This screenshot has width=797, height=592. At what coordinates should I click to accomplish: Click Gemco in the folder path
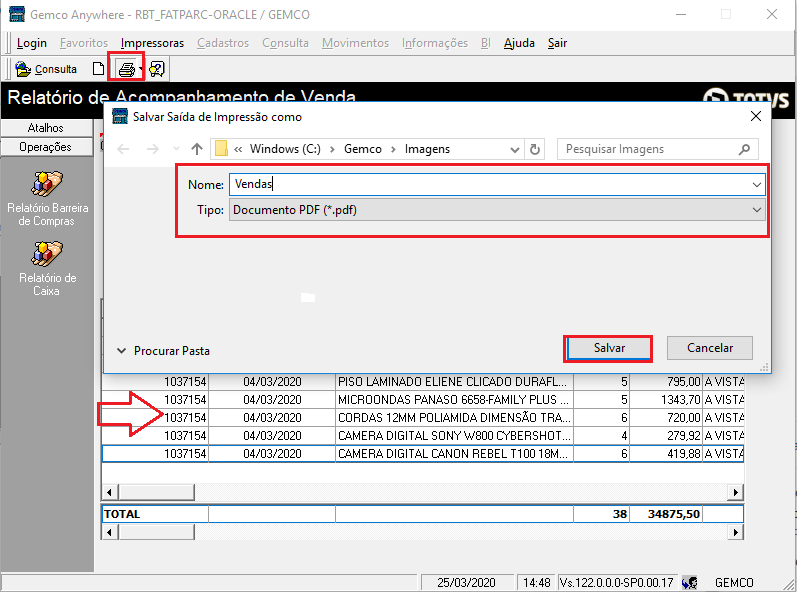[362, 149]
